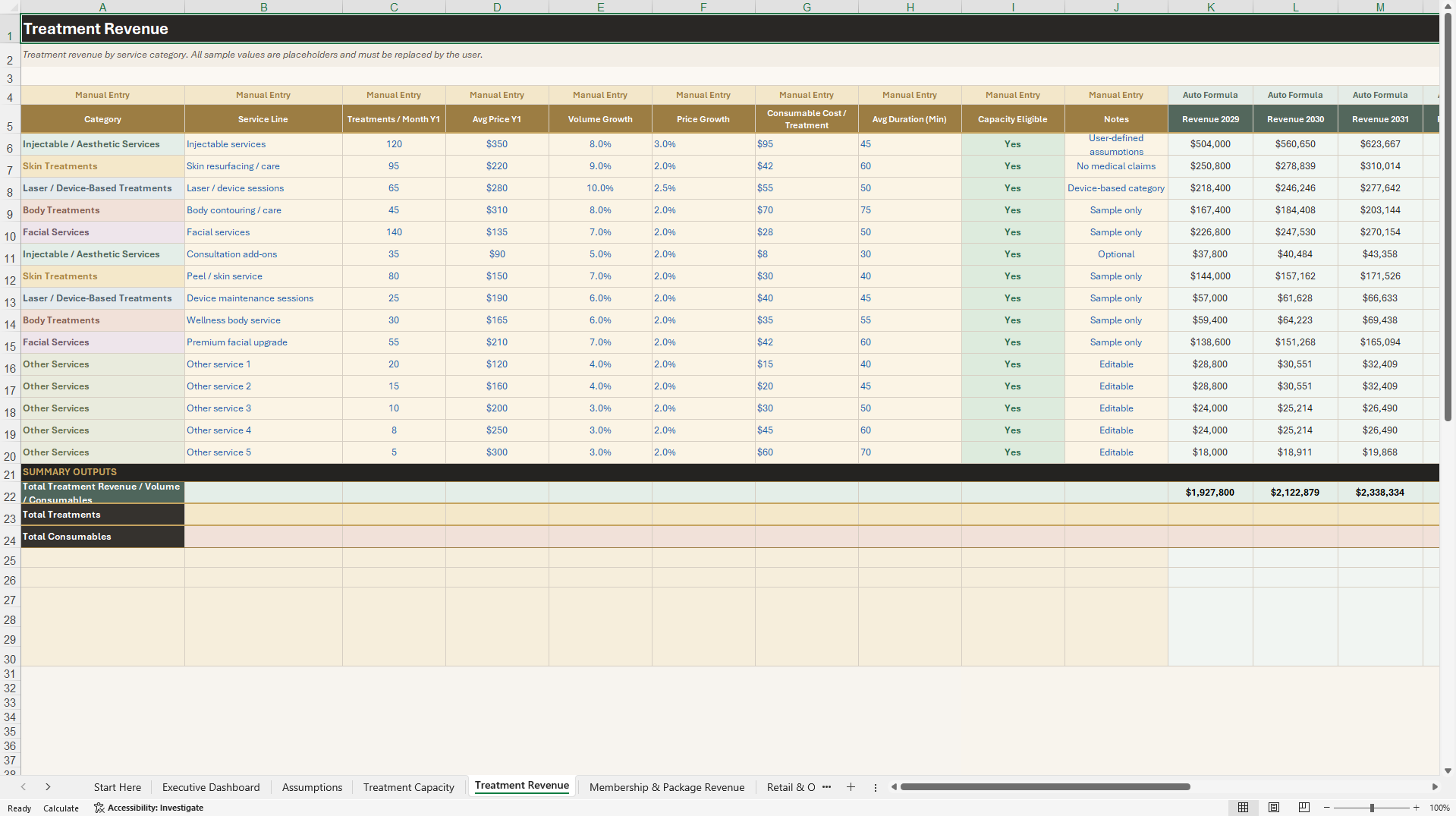Switch to Executive Dashboard sheet
The width and height of the screenshot is (1456, 816).
tap(211, 787)
